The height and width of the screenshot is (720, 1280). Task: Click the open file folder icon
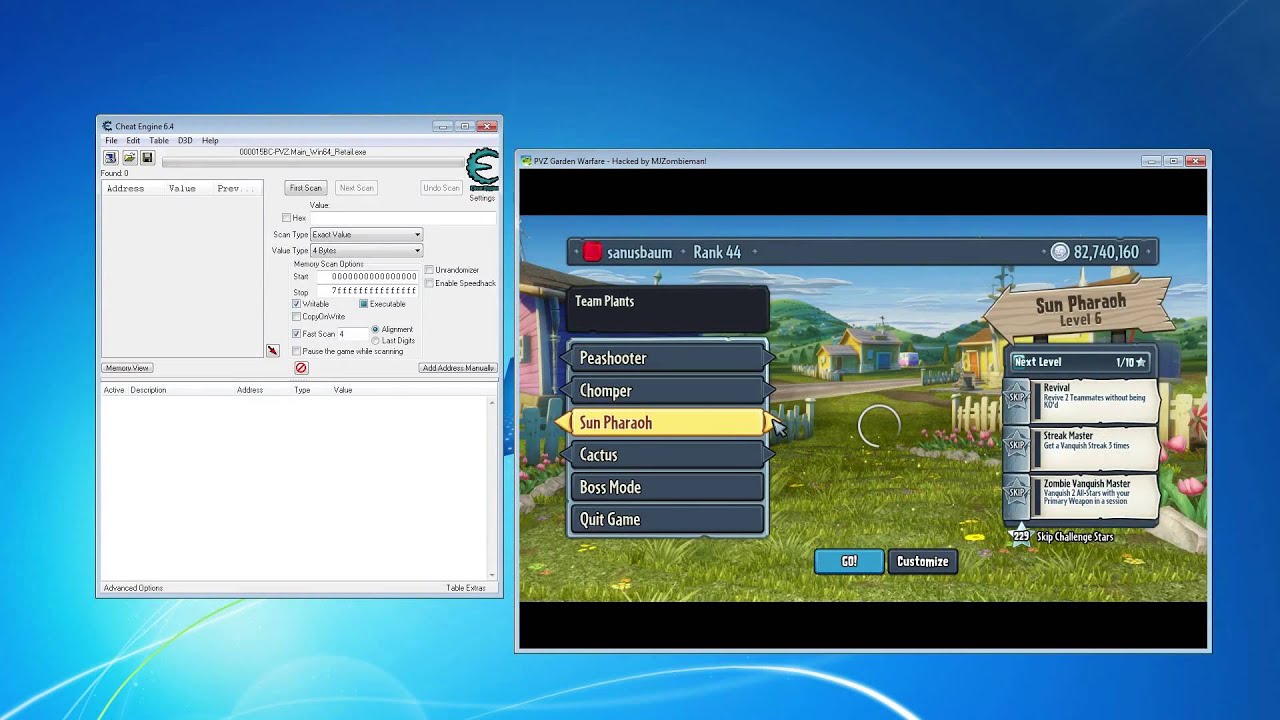(x=129, y=158)
